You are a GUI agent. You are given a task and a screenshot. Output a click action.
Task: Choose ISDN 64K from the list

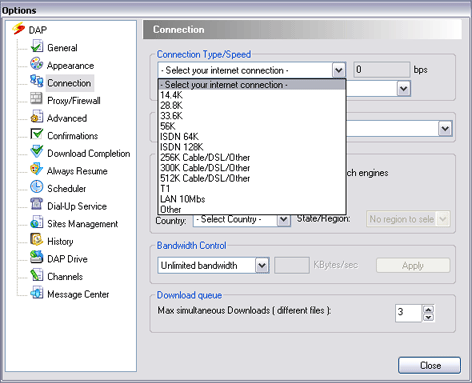(252, 136)
